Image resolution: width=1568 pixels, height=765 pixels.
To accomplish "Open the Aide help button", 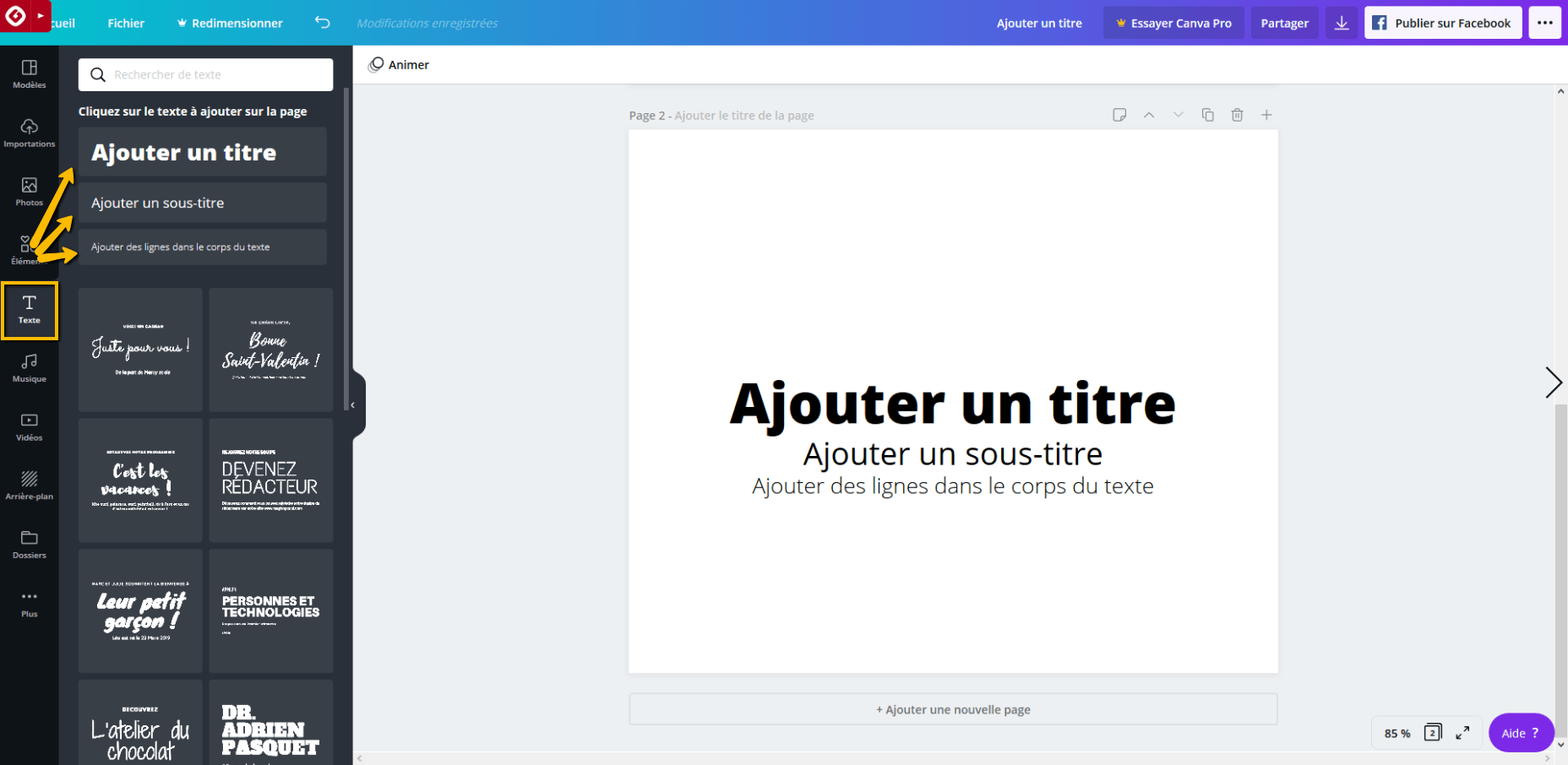I will [1521, 733].
